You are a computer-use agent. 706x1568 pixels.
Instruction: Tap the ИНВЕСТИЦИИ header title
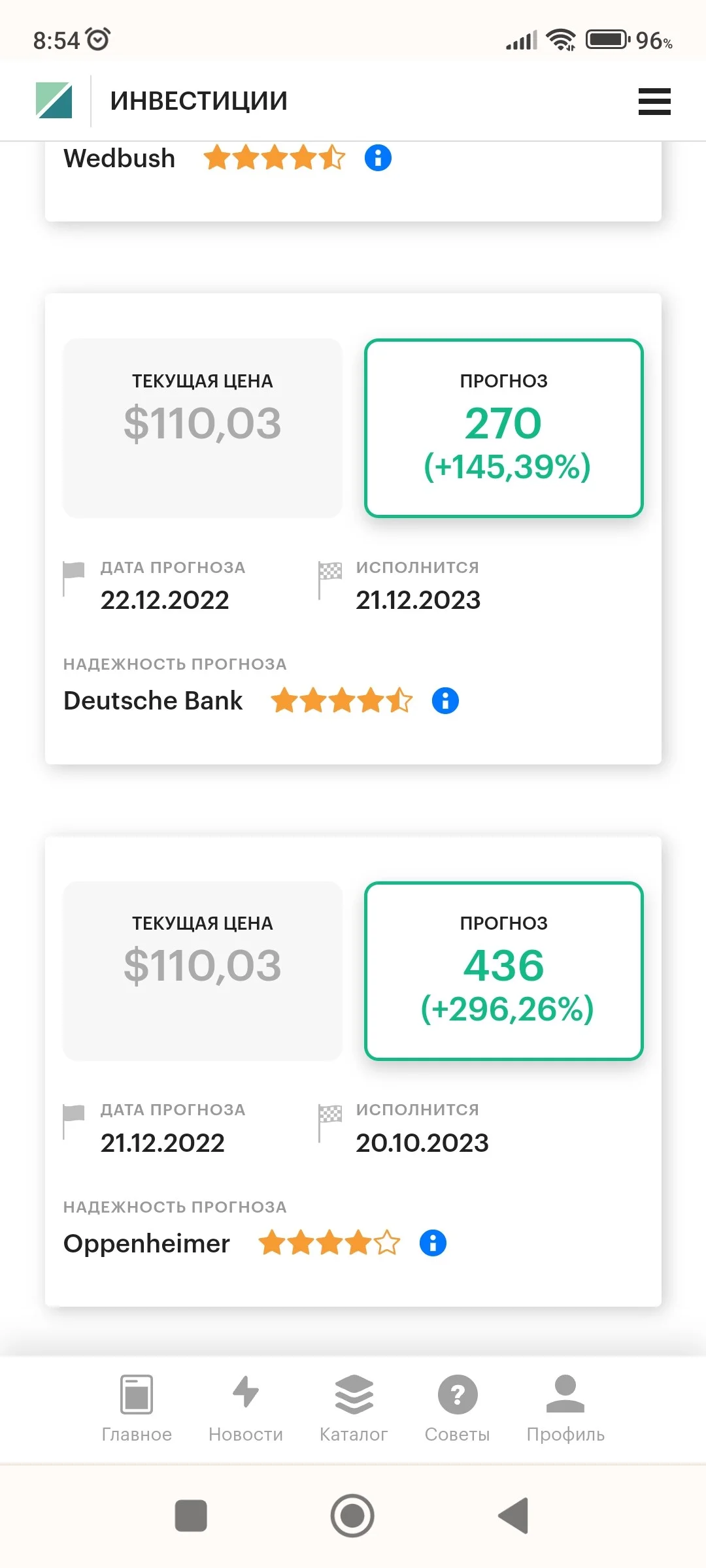coord(199,101)
